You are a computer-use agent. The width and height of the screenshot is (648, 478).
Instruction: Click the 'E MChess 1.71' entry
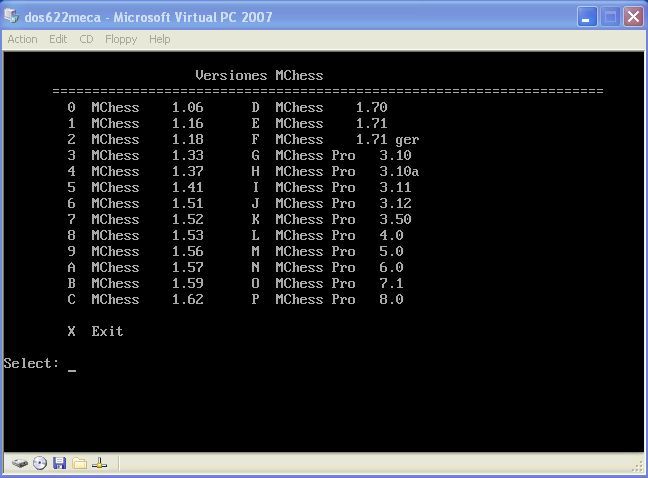pyautogui.click(x=319, y=124)
